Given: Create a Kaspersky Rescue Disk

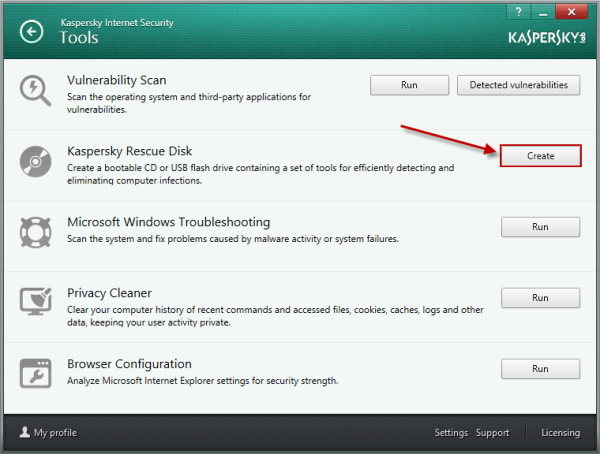Looking at the screenshot, I should [x=540, y=156].
